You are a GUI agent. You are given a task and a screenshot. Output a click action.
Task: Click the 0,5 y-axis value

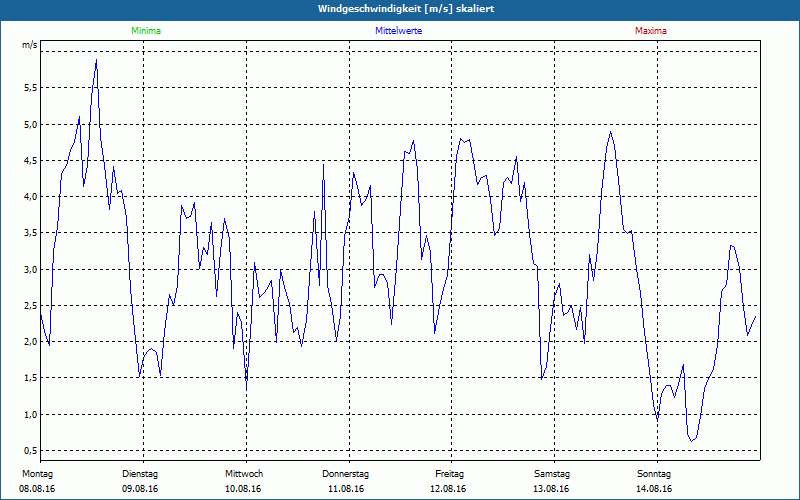pos(31,451)
